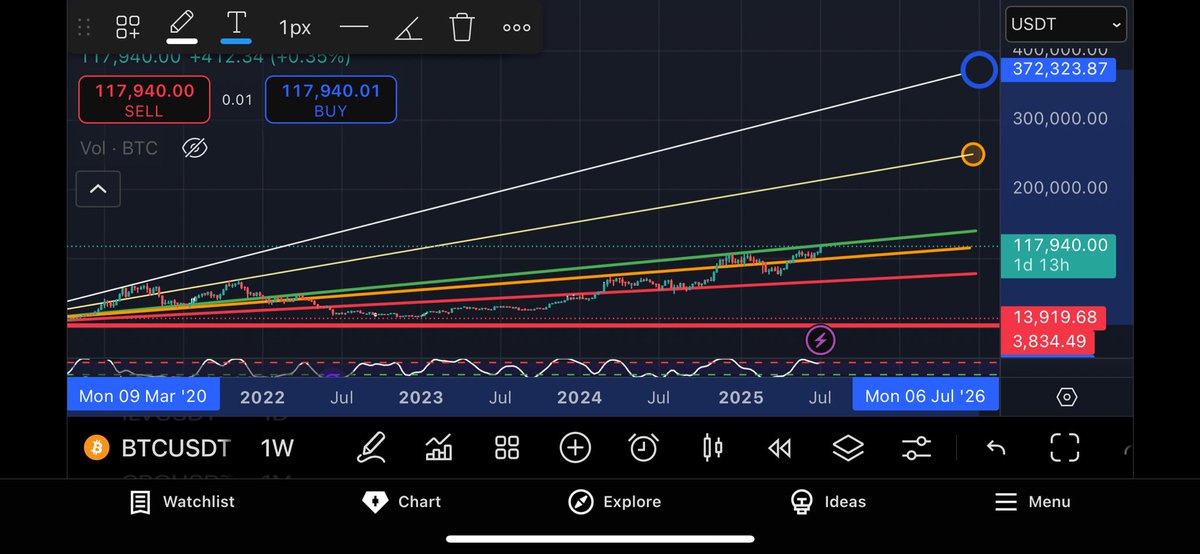Open the layout grid icon
1200x554 pixels.
507,447
